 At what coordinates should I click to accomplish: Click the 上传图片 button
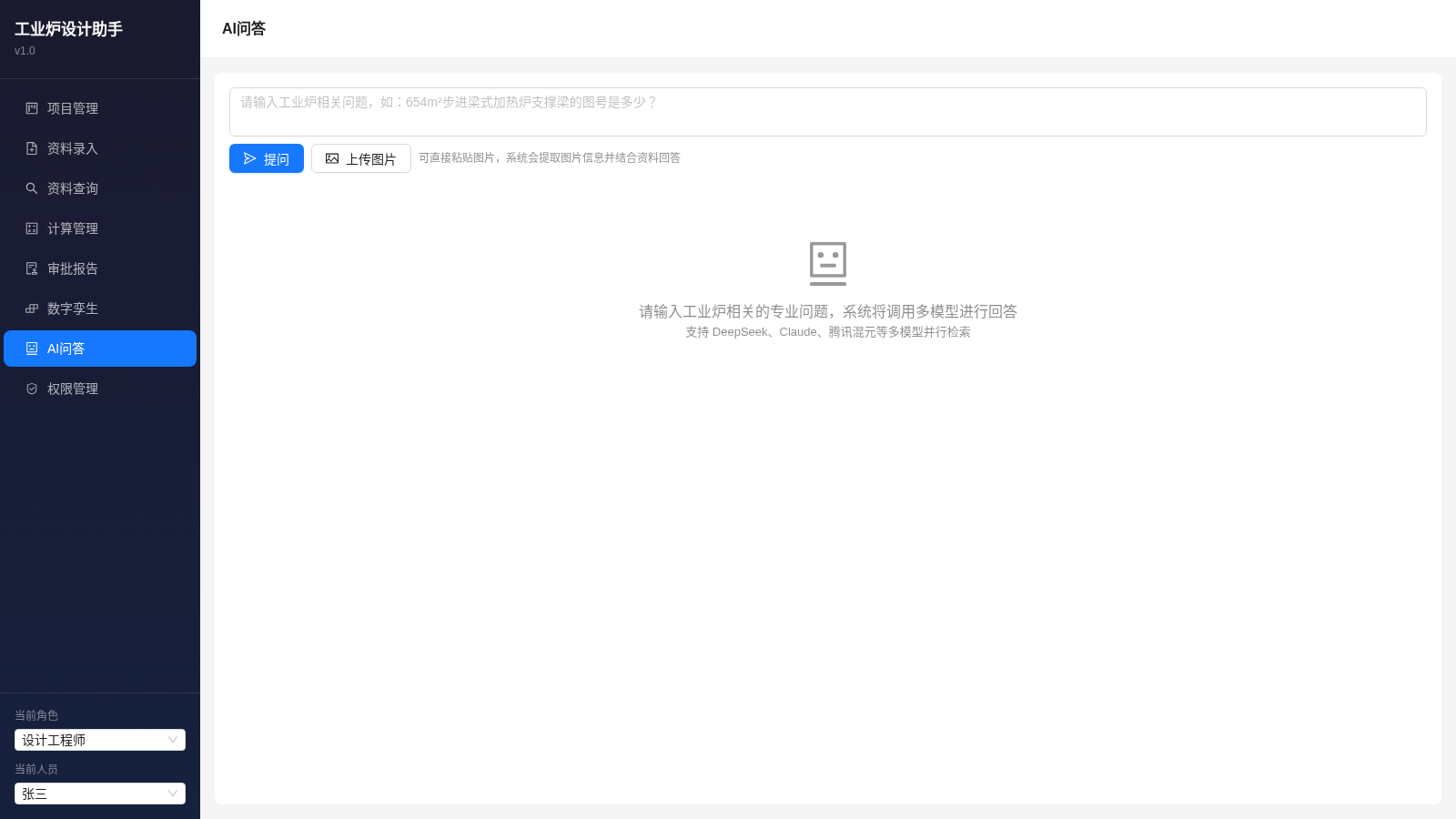point(361,158)
